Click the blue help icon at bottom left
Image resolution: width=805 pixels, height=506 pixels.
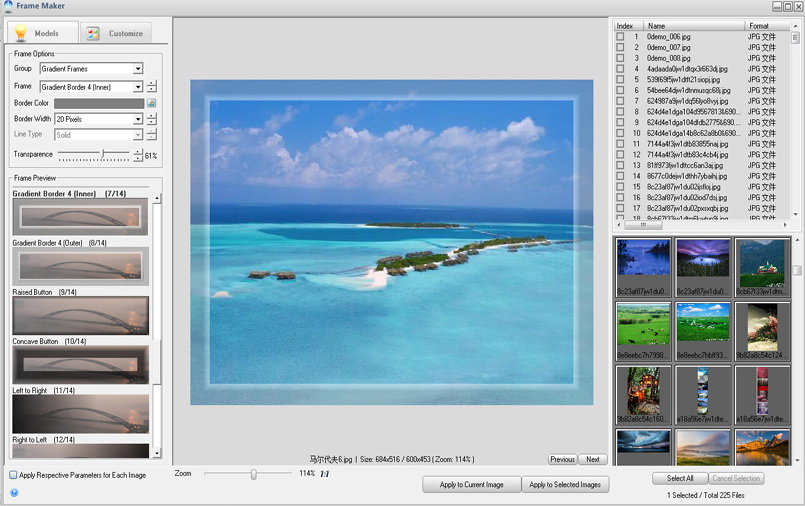point(14,492)
